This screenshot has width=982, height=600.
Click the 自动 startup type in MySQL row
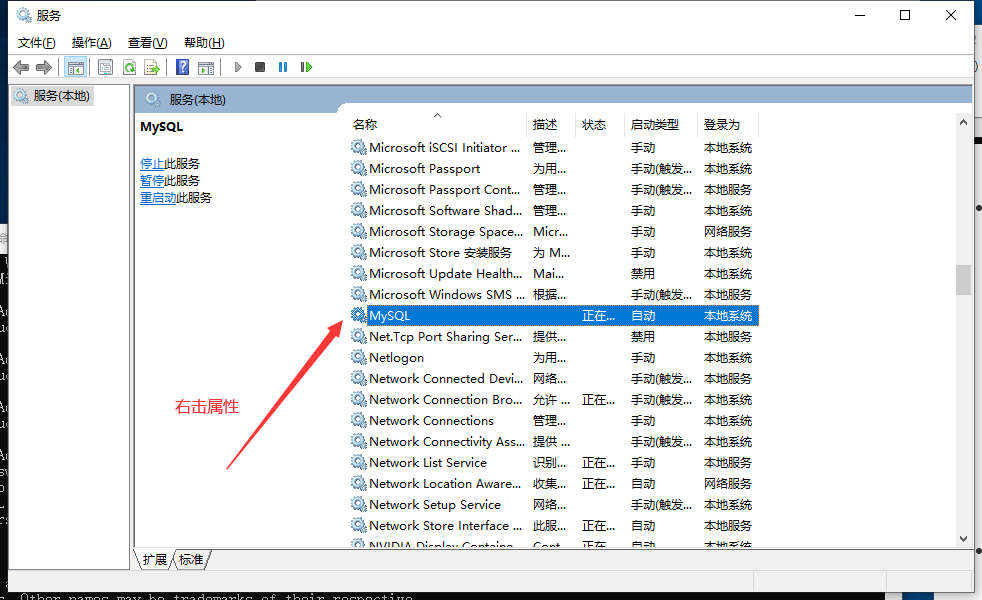[x=643, y=316]
